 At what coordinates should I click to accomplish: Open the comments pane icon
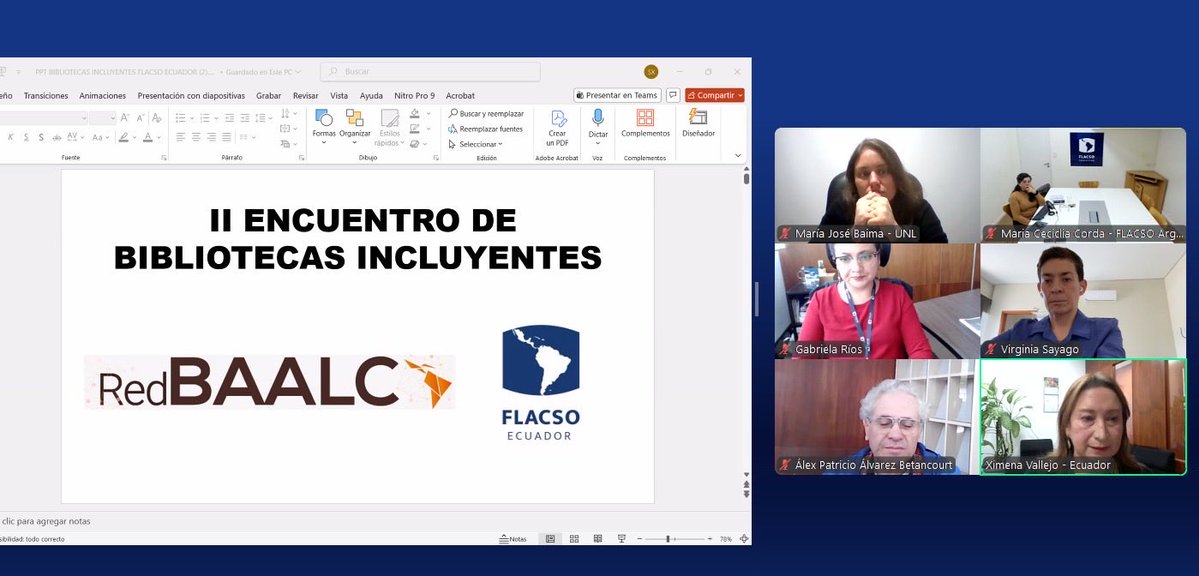[x=673, y=96]
